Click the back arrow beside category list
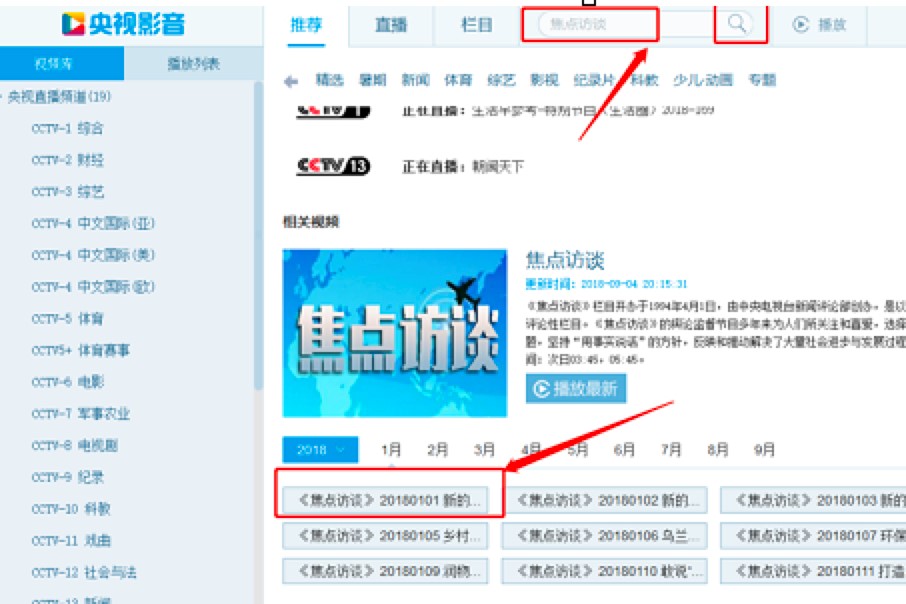 point(291,81)
